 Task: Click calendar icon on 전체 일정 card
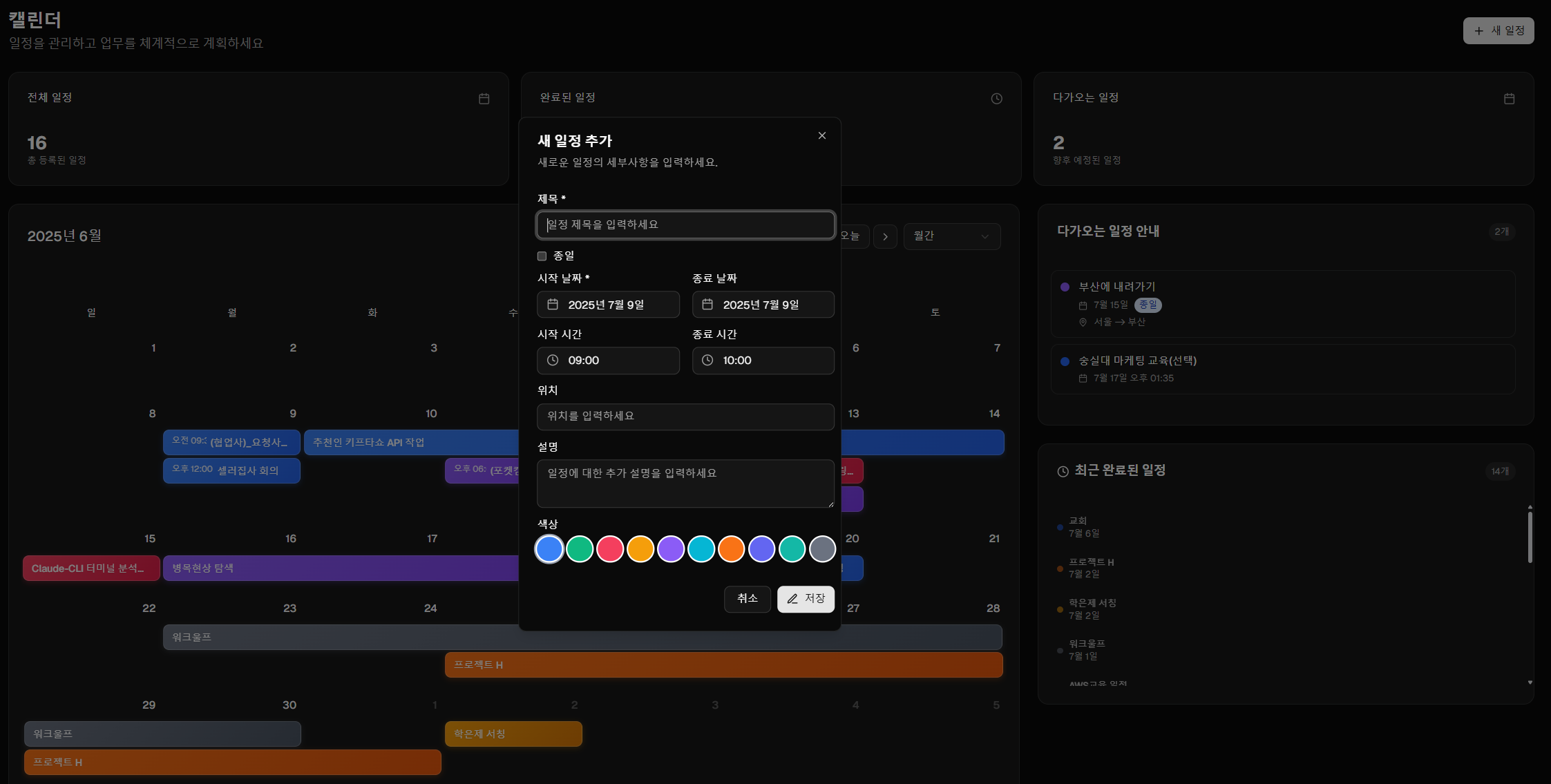point(484,99)
